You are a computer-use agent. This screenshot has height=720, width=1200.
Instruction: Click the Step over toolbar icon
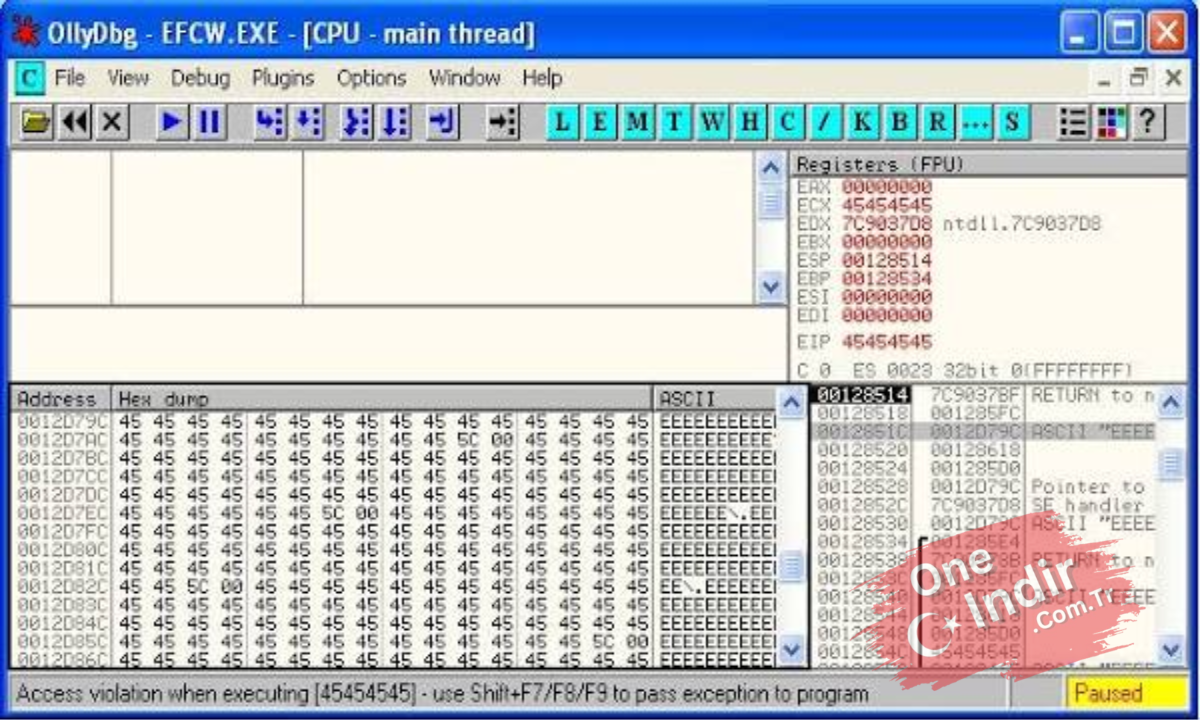[x=307, y=122]
